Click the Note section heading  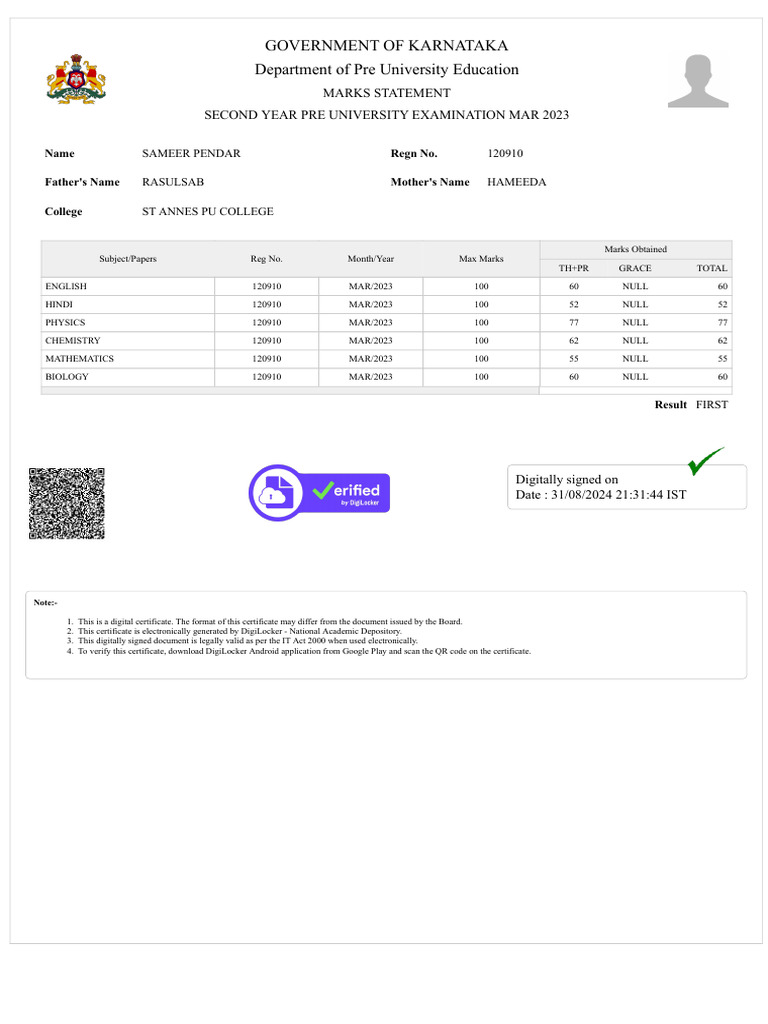click(x=46, y=602)
